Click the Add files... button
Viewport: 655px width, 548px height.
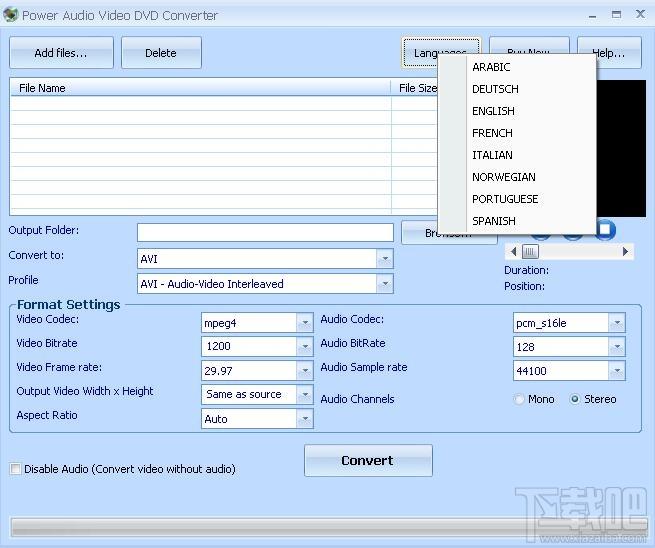[61, 53]
